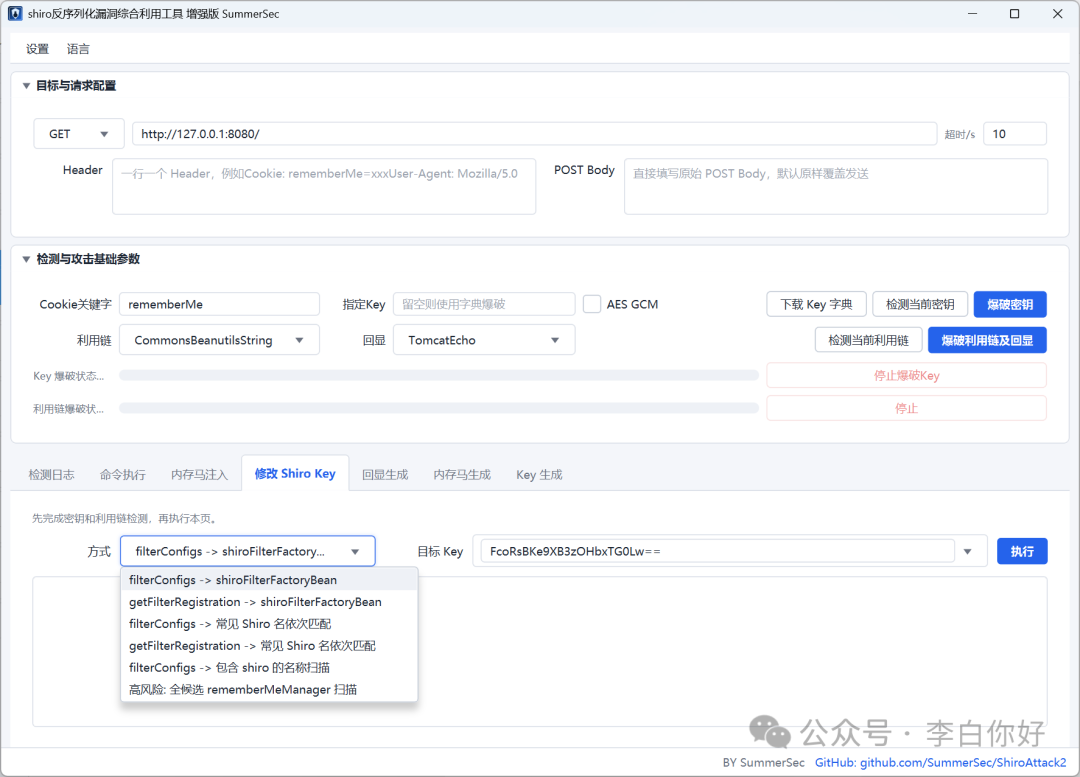Screen dimensions: 1080x777
Task: Select the 修改 Shiro Key tab
Action: point(295,474)
